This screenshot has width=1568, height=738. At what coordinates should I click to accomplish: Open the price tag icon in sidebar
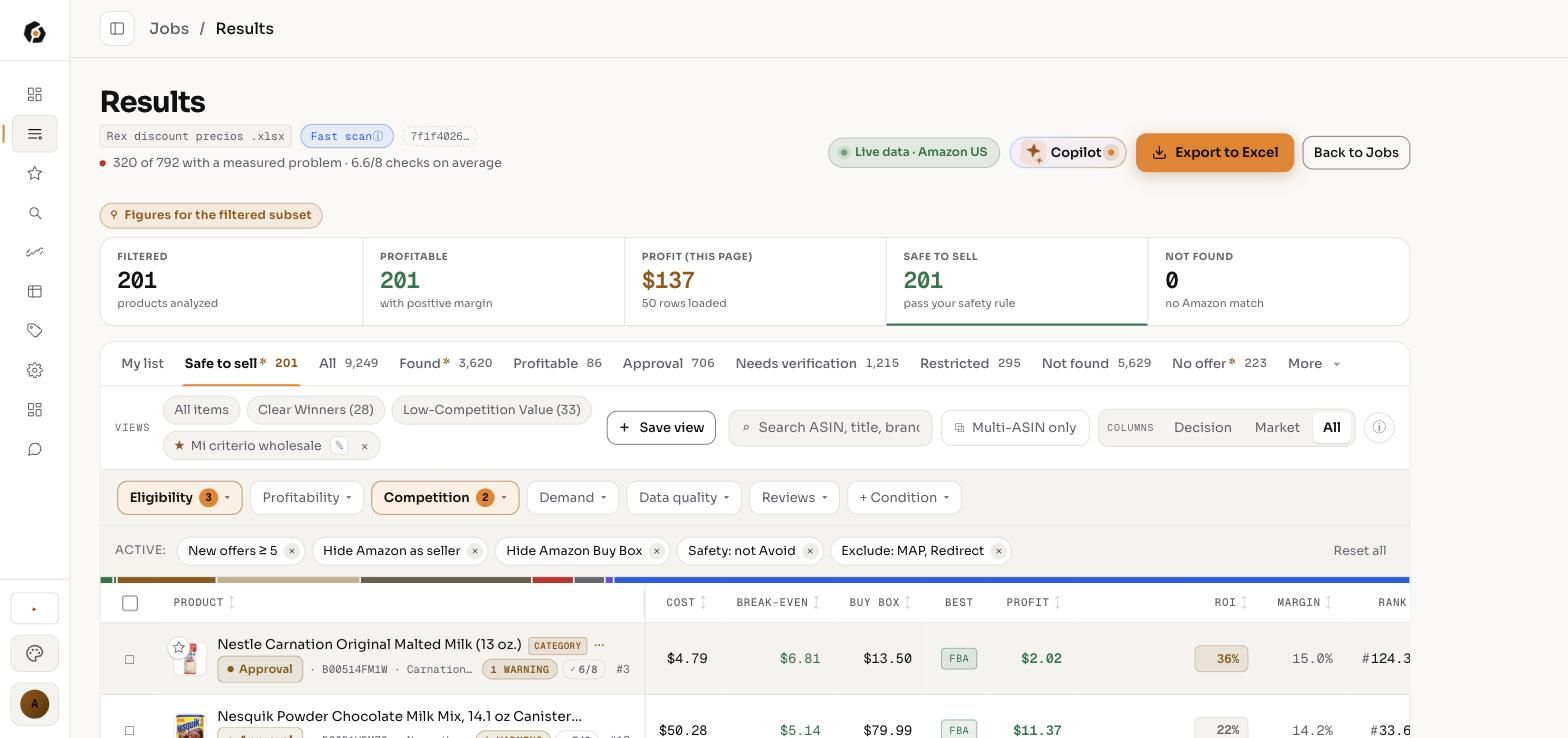(x=35, y=330)
